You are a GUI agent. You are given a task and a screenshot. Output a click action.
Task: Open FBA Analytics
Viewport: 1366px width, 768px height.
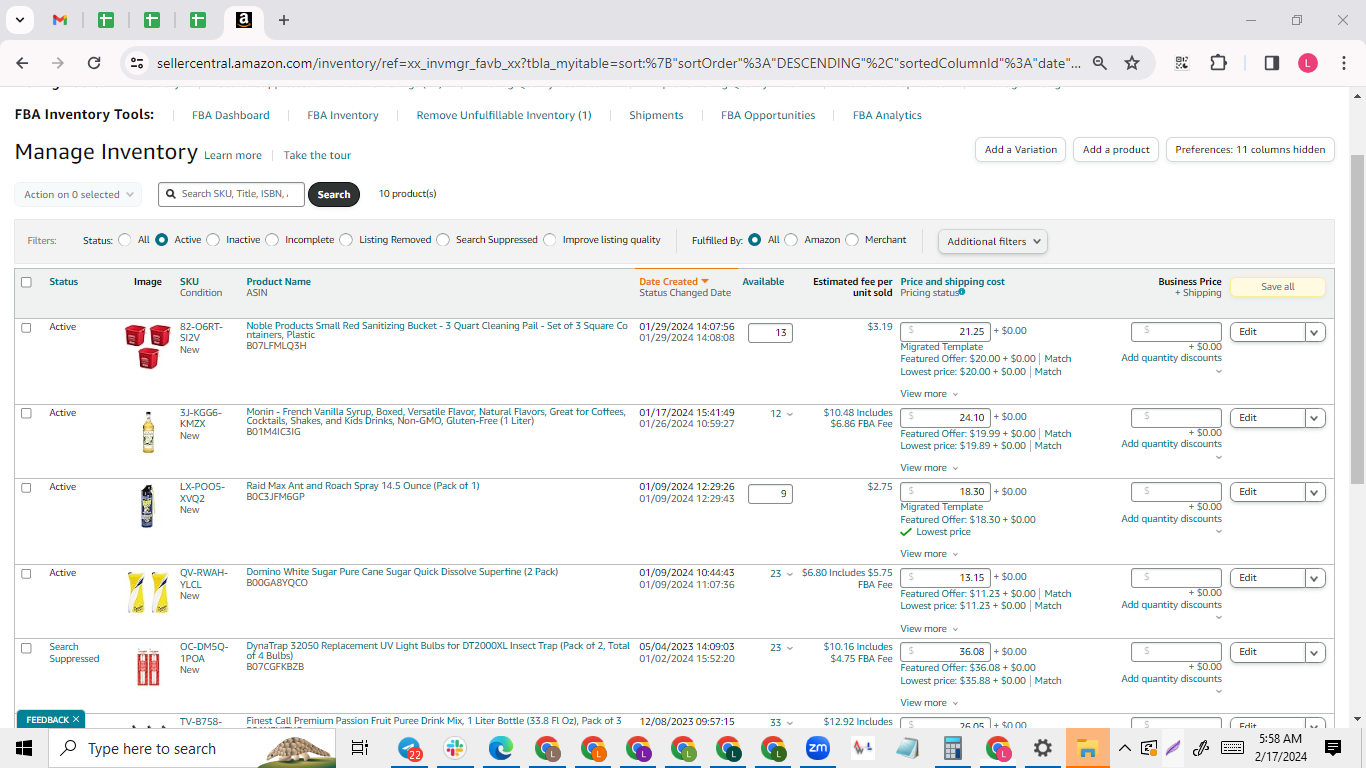coord(887,115)
